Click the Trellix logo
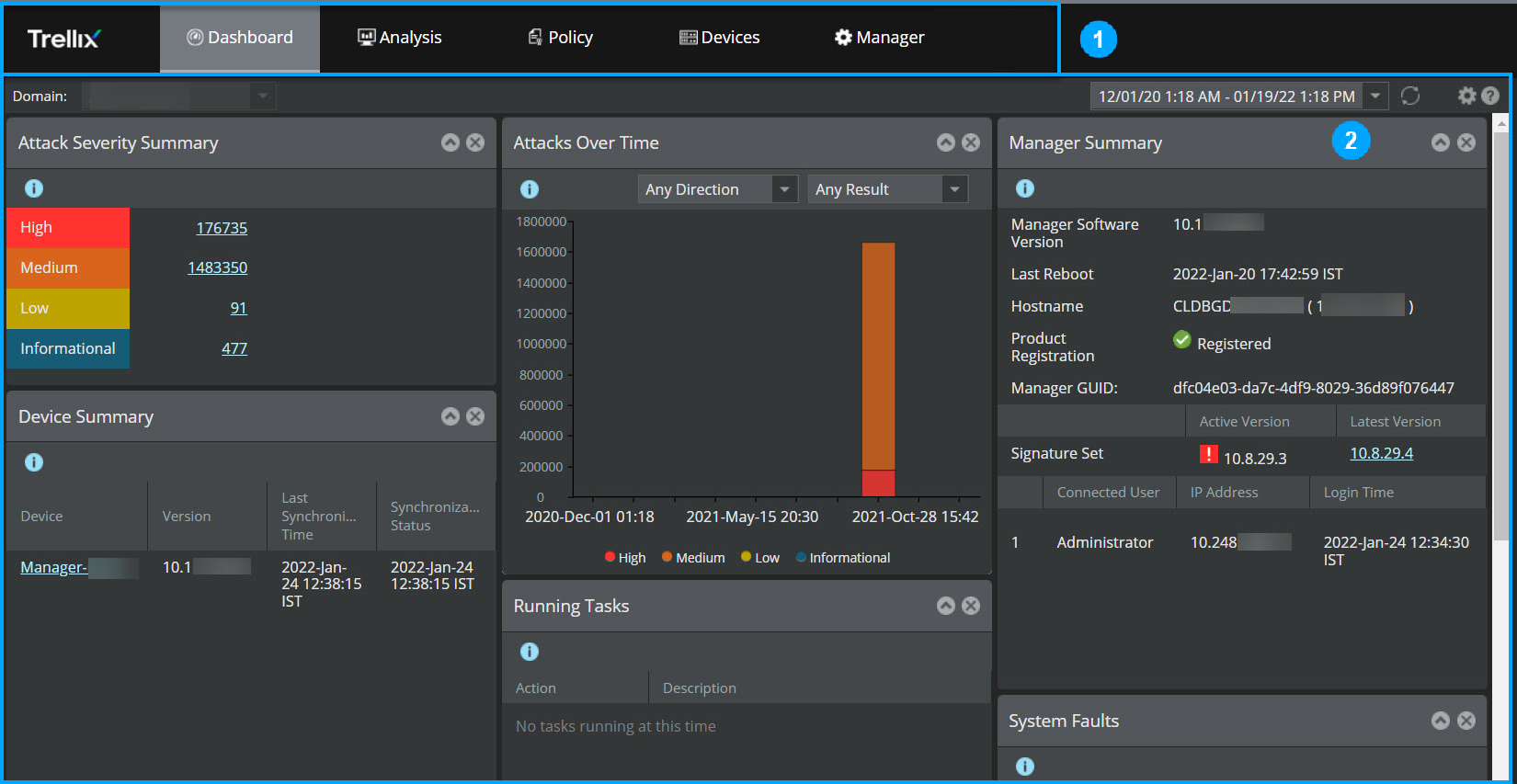Image resolution: width=1517 pixels, height=784 pixels. click(63, 39)
